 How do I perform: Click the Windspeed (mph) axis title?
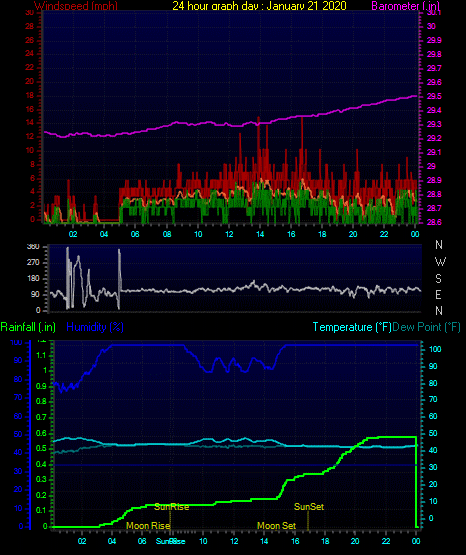(x=76, y=6)
